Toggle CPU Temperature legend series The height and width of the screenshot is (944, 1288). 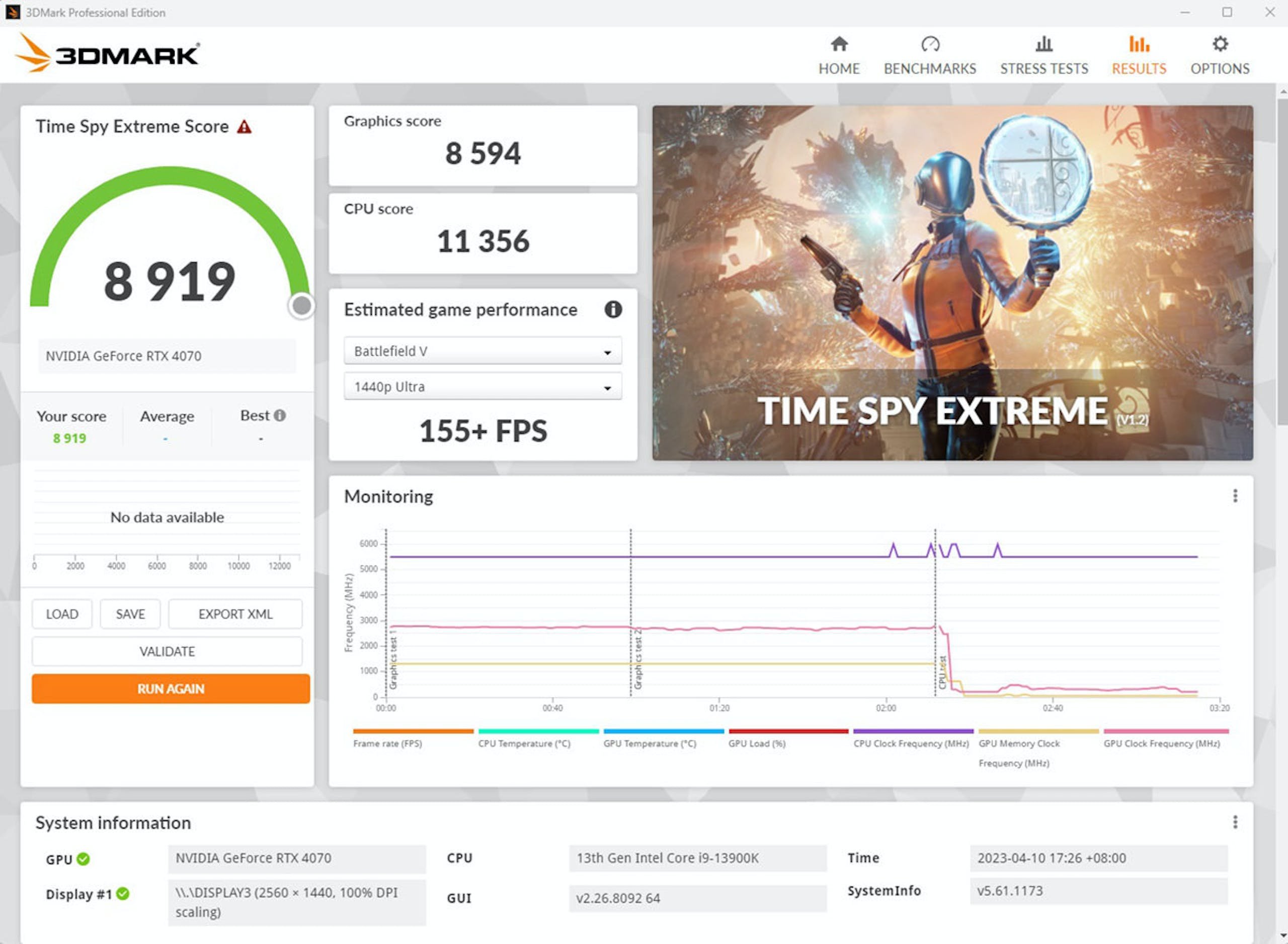coord(538,738)
